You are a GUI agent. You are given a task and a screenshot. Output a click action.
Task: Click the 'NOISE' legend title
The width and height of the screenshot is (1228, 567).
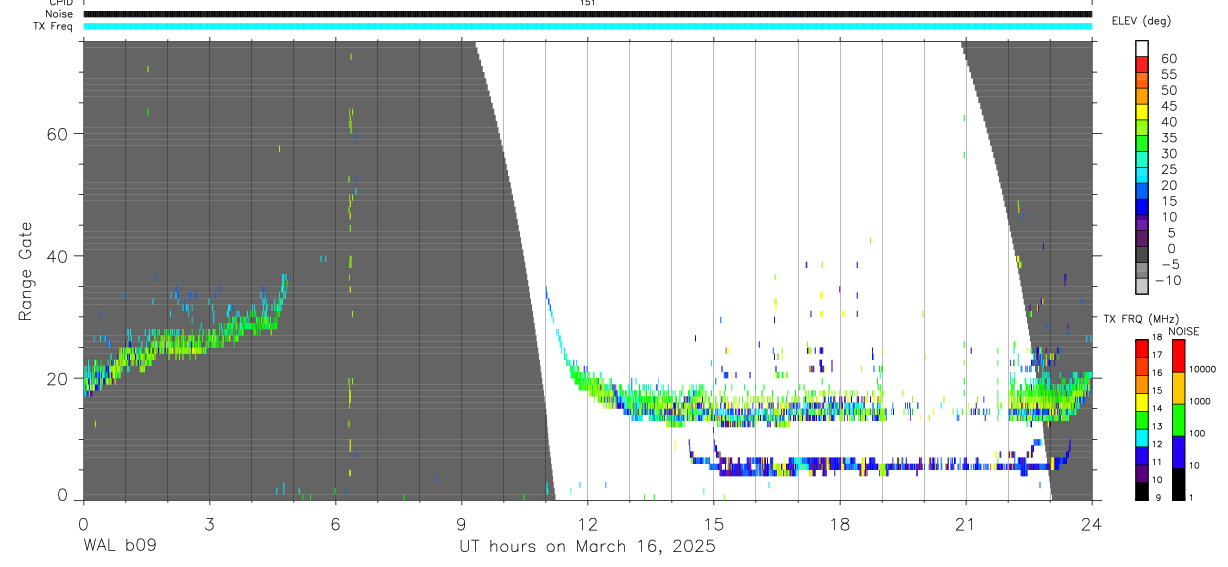[x=1183, y=331]
